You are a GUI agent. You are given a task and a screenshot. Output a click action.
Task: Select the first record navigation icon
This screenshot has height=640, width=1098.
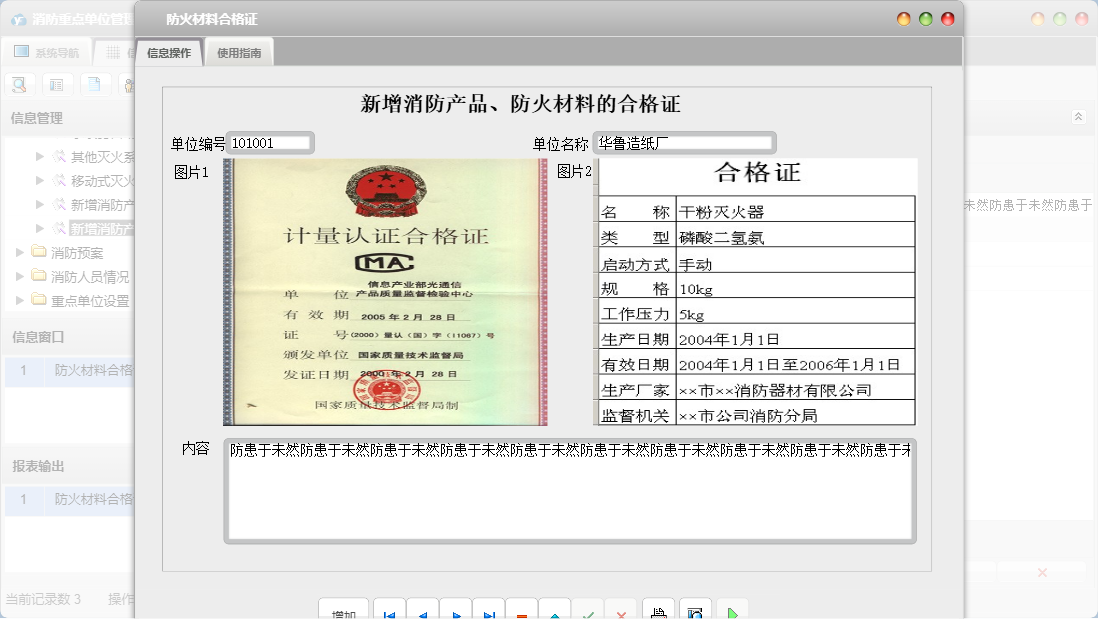(x=388, y=615)
